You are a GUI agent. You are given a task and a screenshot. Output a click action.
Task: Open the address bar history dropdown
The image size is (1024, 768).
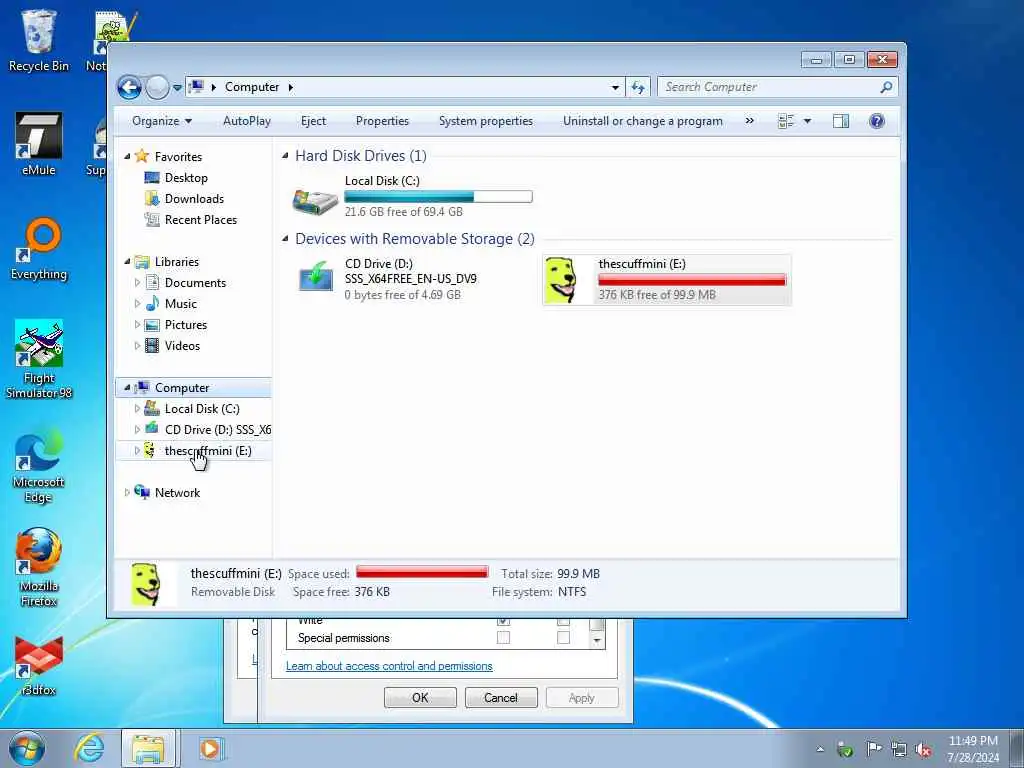tap(615, 87)
